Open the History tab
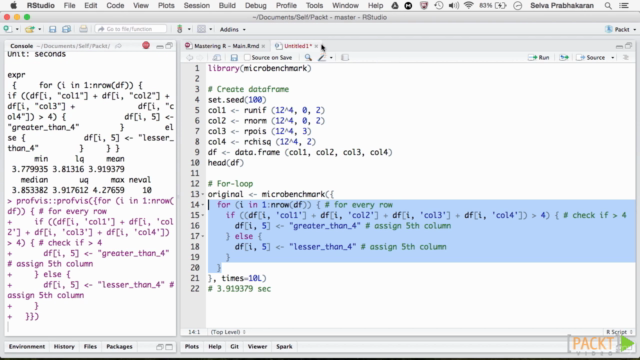The width and height of the screenshot is (640, 360). [64, 347]
